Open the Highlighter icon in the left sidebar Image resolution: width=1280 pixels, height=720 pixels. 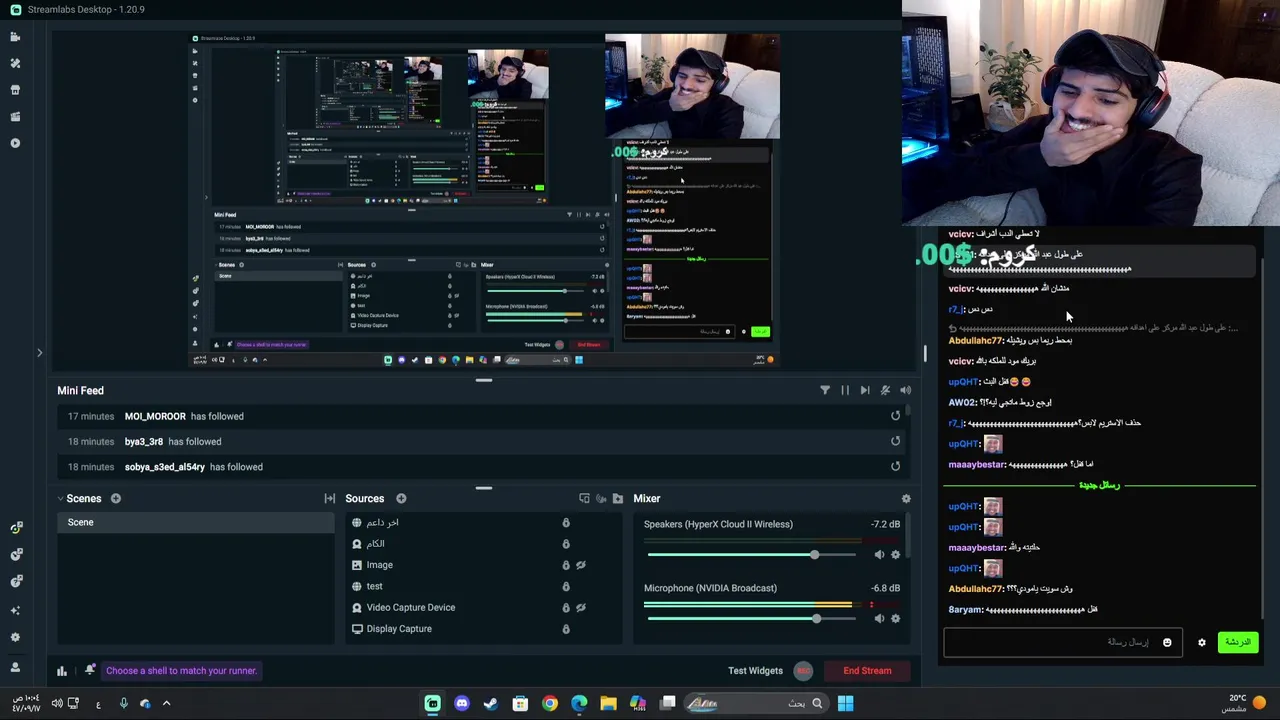pos(15,116)
